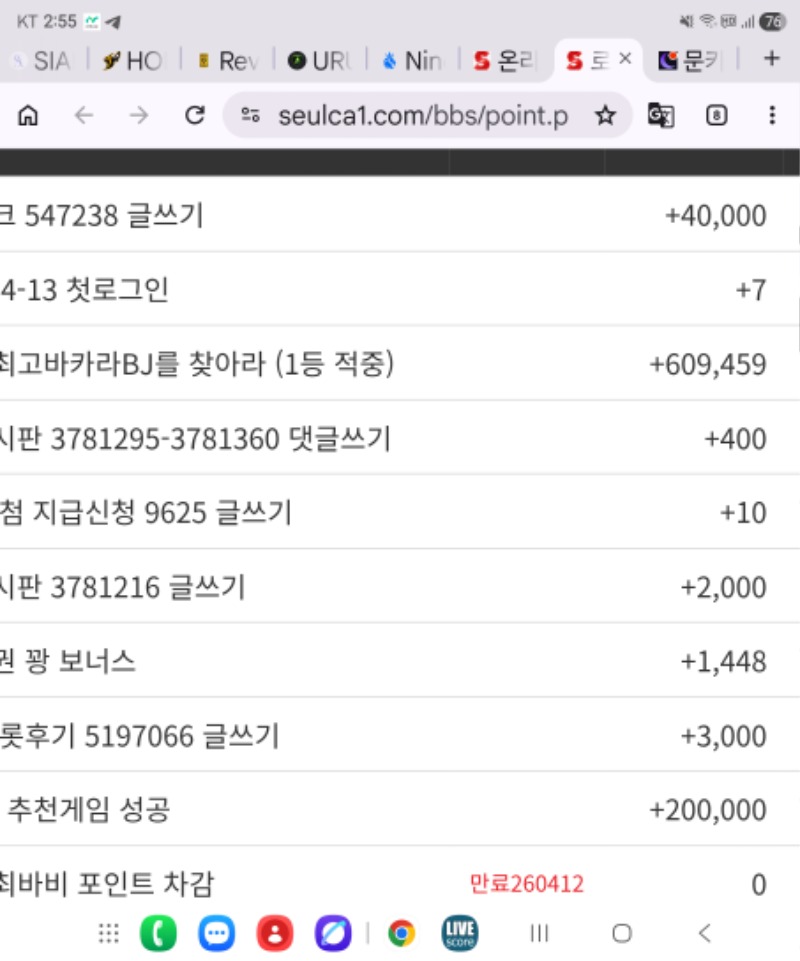Switch to the SIA tab
Image resolution: width=800 pixels, height=961 pixels.
(x=43, y=61)
